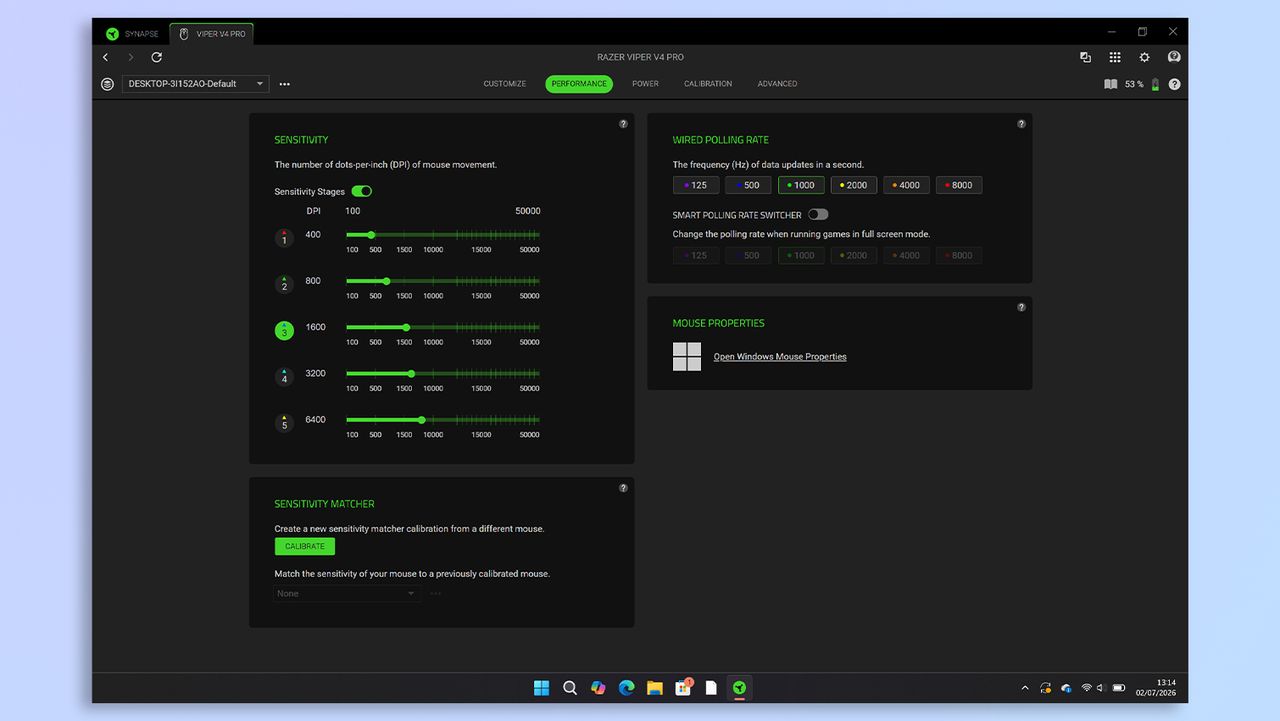Open the profile stack icon beside dropdown
This screenshot has width=1280, height=721.
(x=108, y=84)
